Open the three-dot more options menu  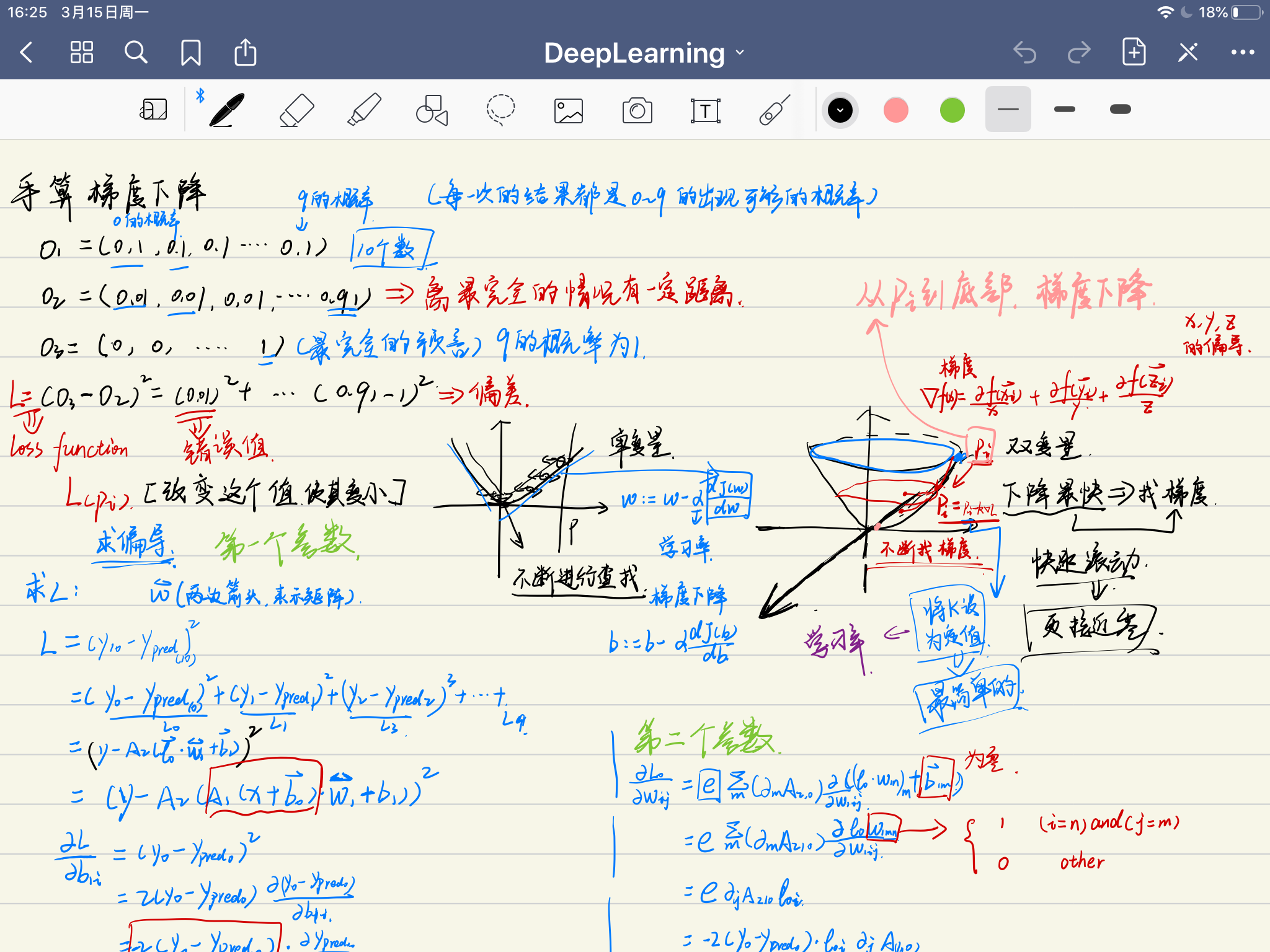click(1242, 53)
